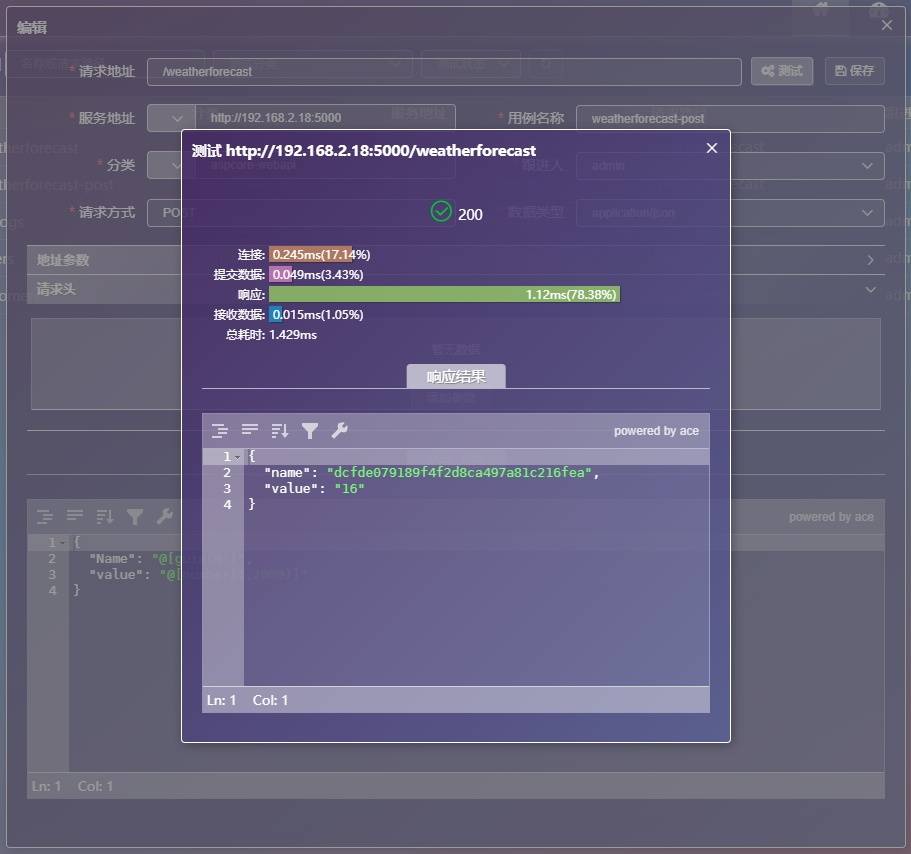Click the 用例名称 weatherforecast-post input field

click(x=730, y=119)
